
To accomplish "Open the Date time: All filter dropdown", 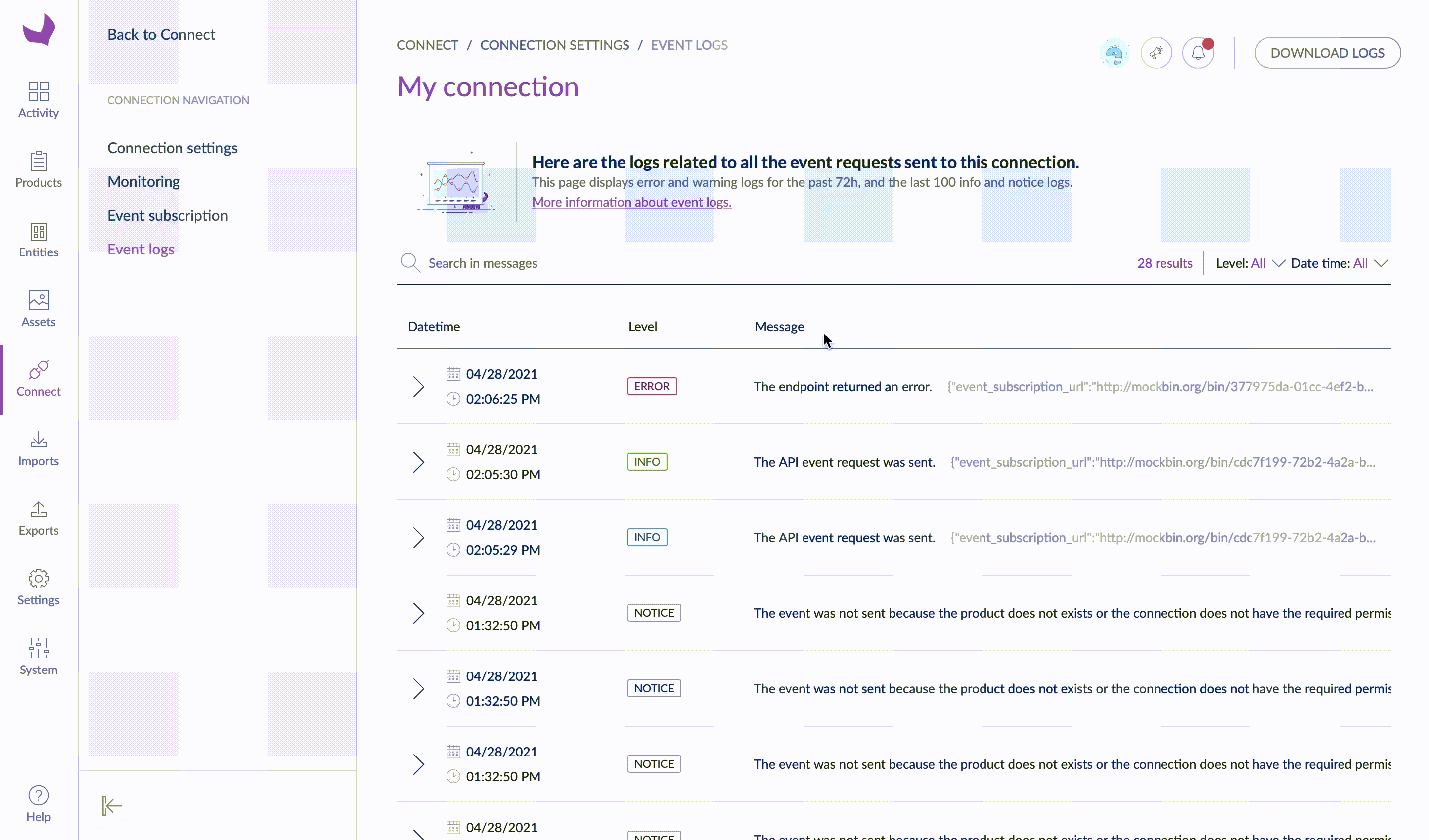I will tap(1340, 263).
